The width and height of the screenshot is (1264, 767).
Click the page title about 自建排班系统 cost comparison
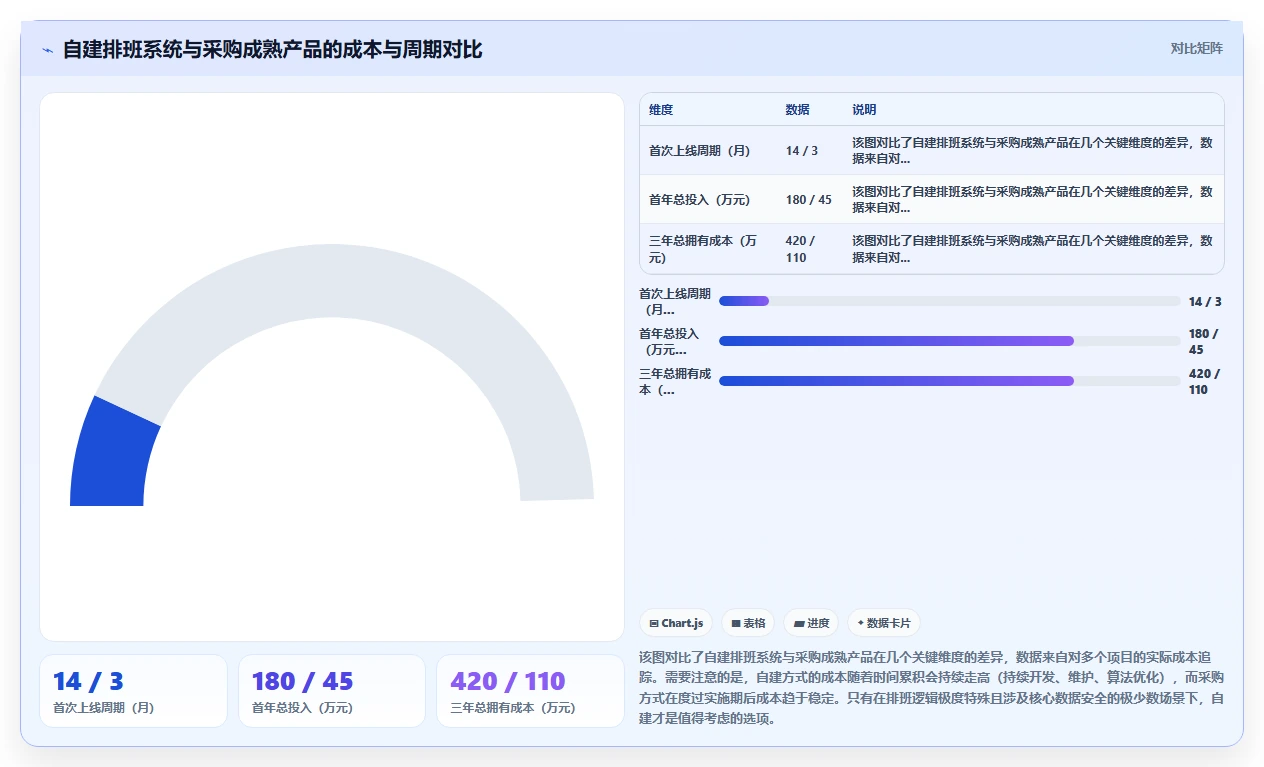coord(272,50)
